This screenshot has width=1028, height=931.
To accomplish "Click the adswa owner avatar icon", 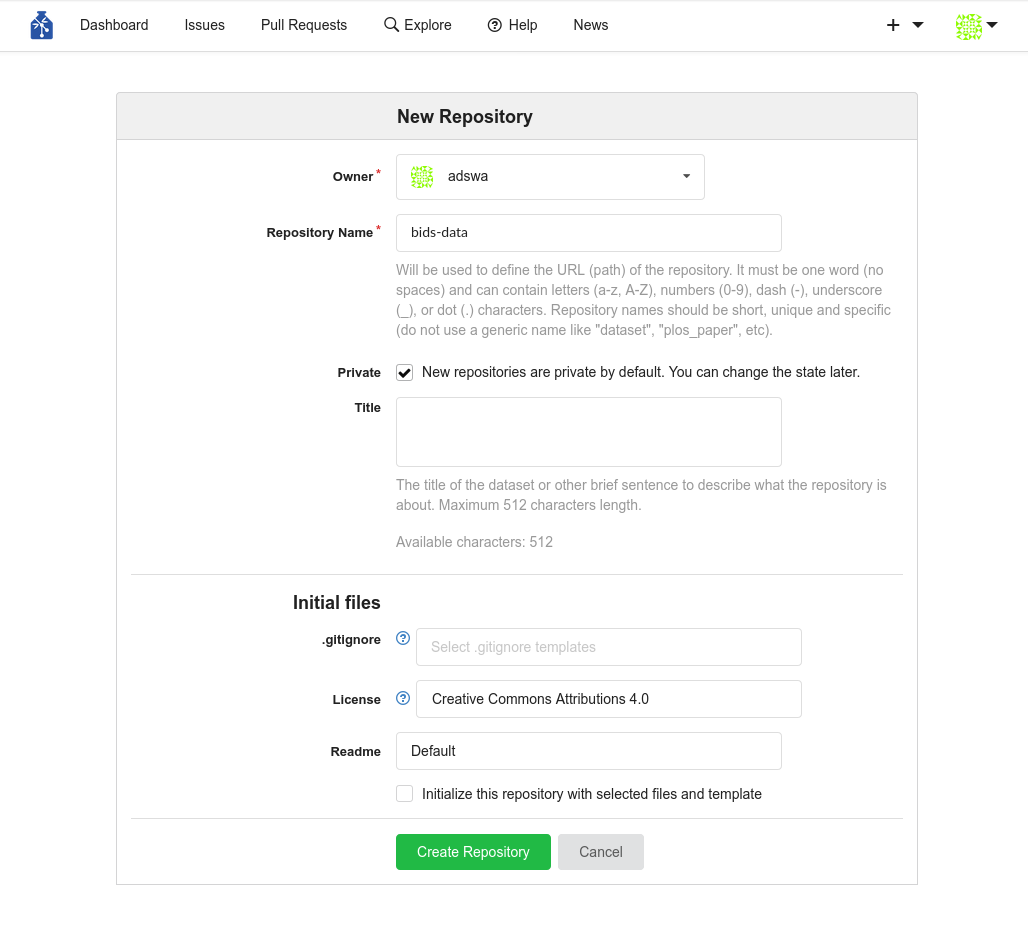I will (x=422, y=177).
